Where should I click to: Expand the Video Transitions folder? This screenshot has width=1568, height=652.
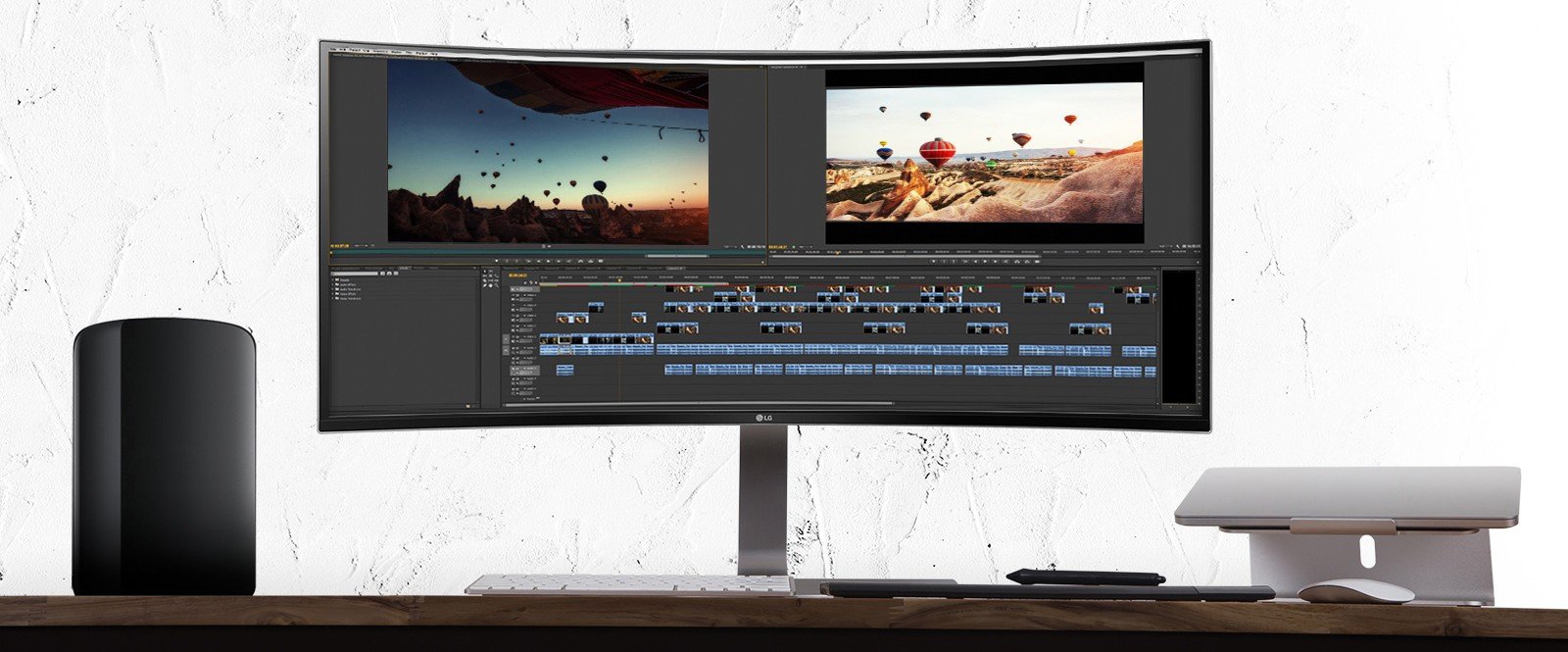click(x=332, y=298)
